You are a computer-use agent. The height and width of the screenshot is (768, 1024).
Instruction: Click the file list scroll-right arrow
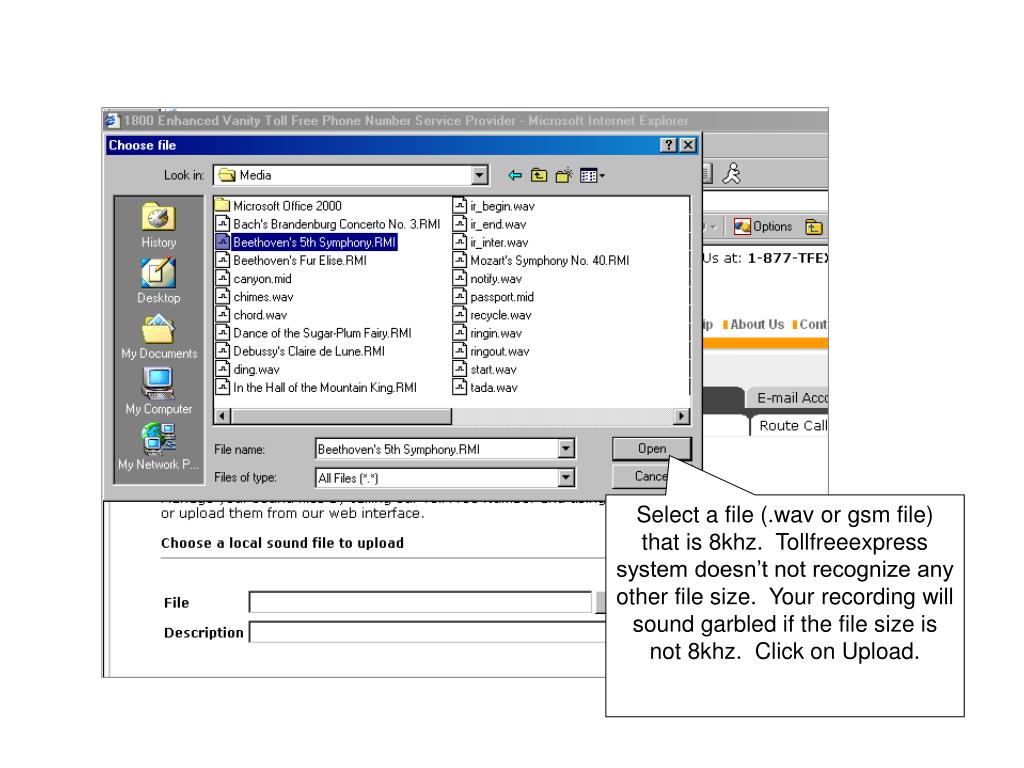[681, 416]
